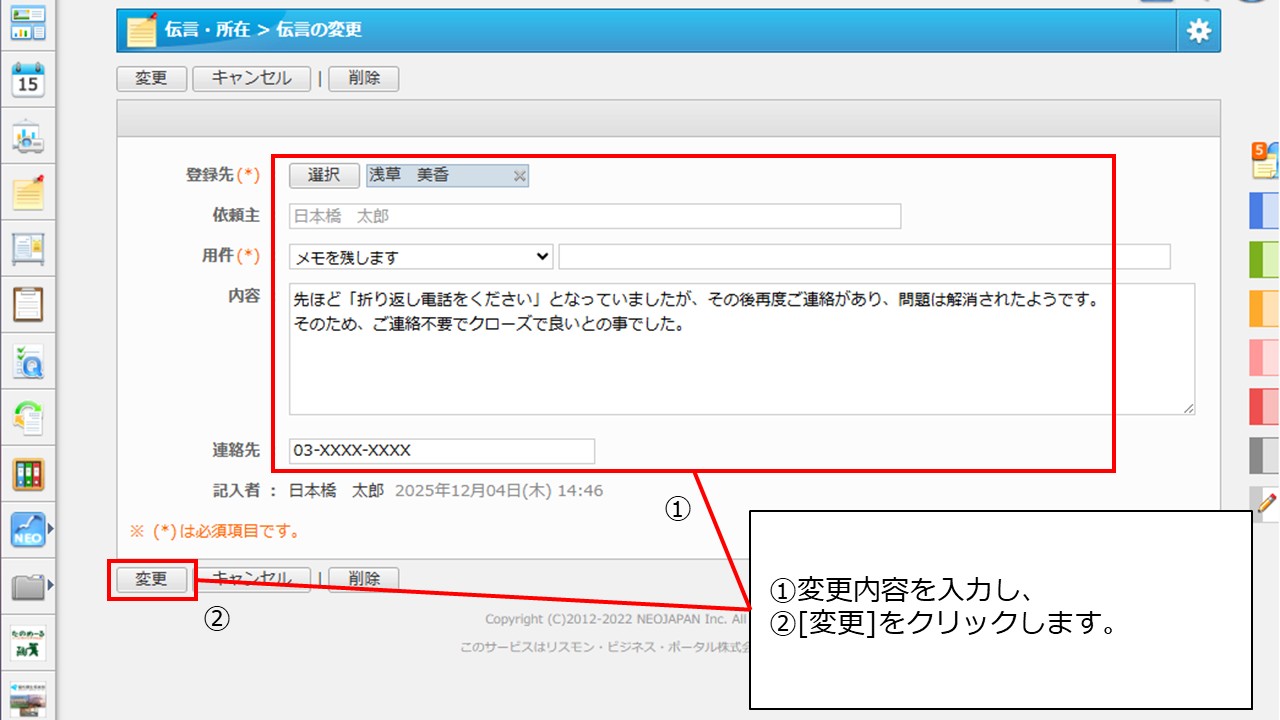Click the 変更 button below the form

(152, 579)
